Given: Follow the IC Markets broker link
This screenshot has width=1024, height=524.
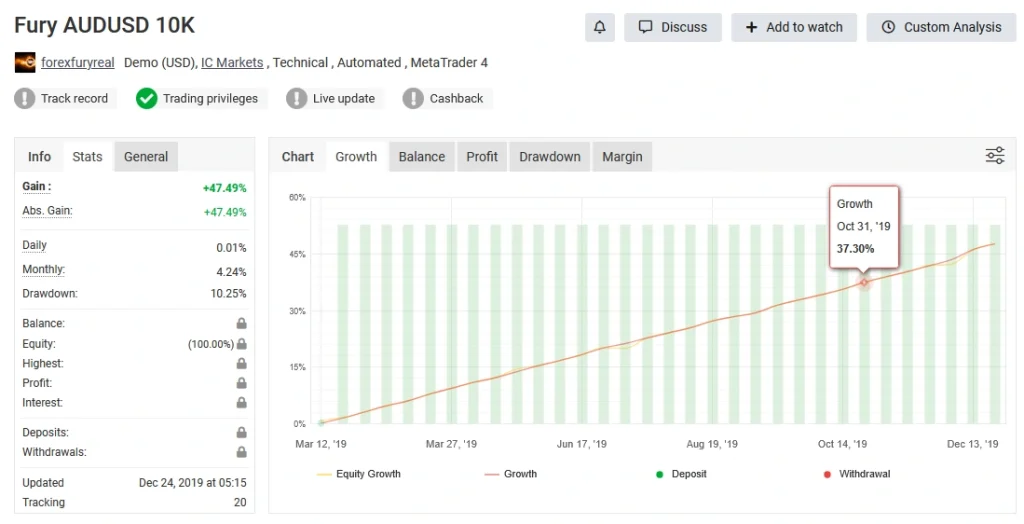Looking at the screenshot, I should tap(232, 63).
